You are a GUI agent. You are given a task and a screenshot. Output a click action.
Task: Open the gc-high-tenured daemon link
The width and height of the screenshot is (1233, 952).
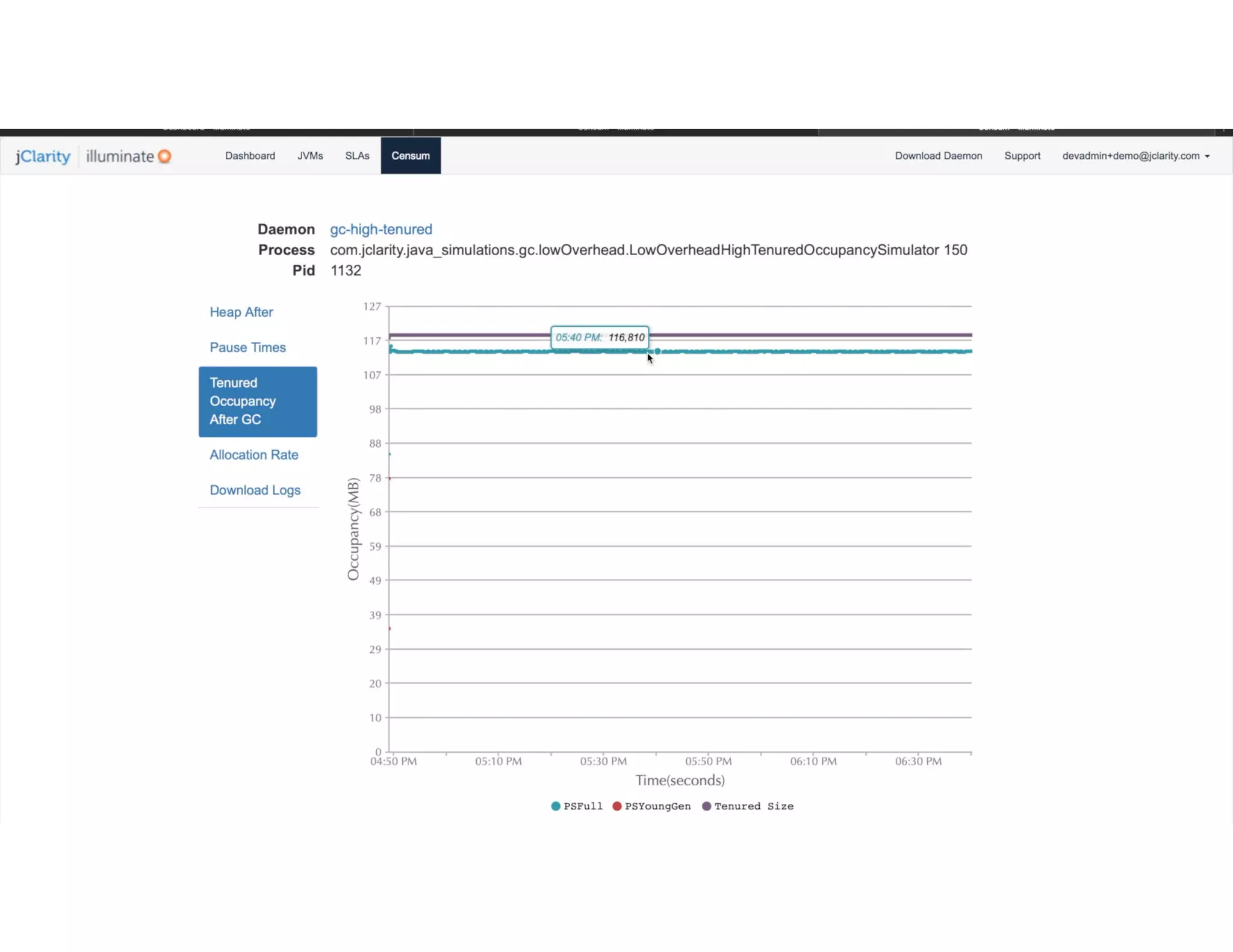(381, 229)
